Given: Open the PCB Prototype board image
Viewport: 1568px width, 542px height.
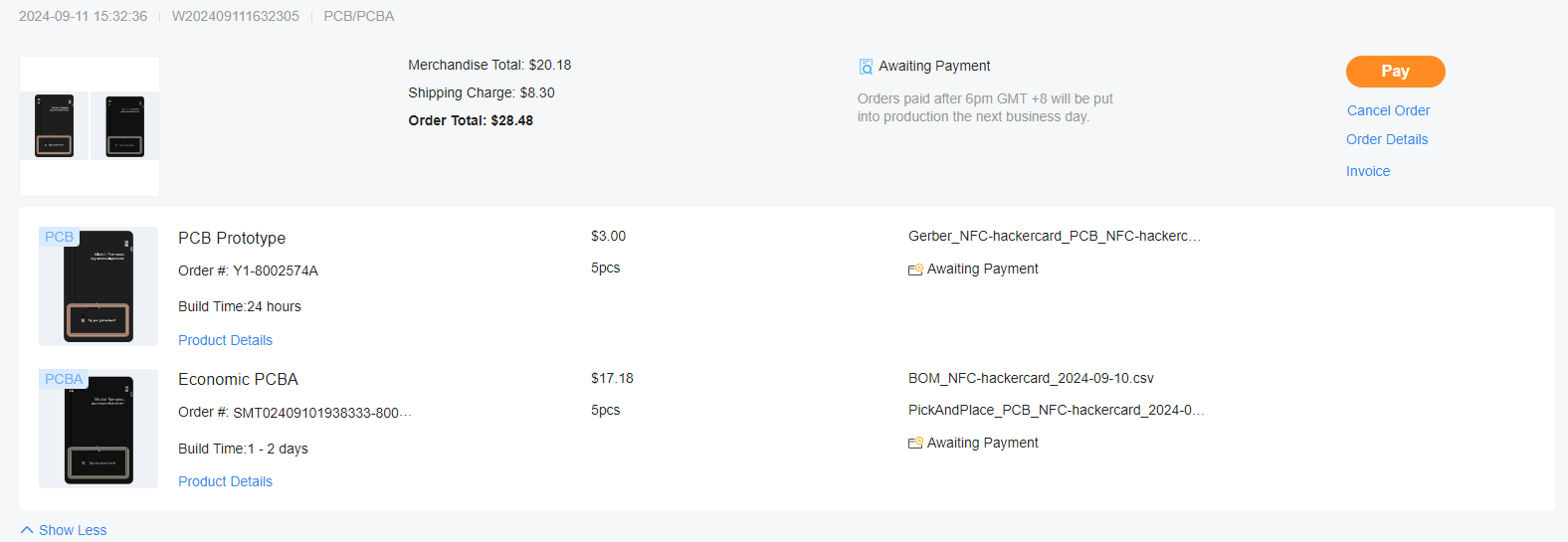Looking at the screenshot, I should coord(98,286).
